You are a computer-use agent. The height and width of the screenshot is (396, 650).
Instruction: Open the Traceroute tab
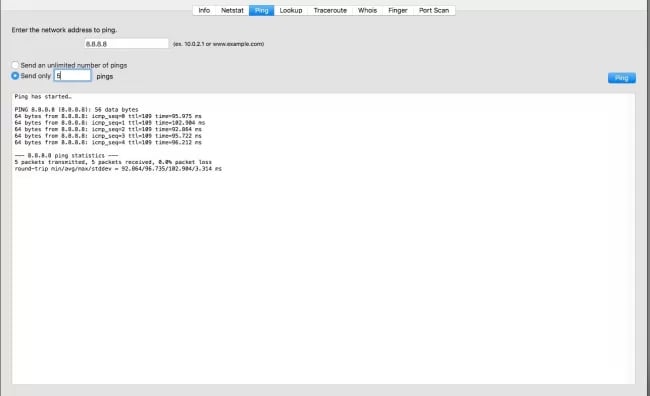[330, 10]
